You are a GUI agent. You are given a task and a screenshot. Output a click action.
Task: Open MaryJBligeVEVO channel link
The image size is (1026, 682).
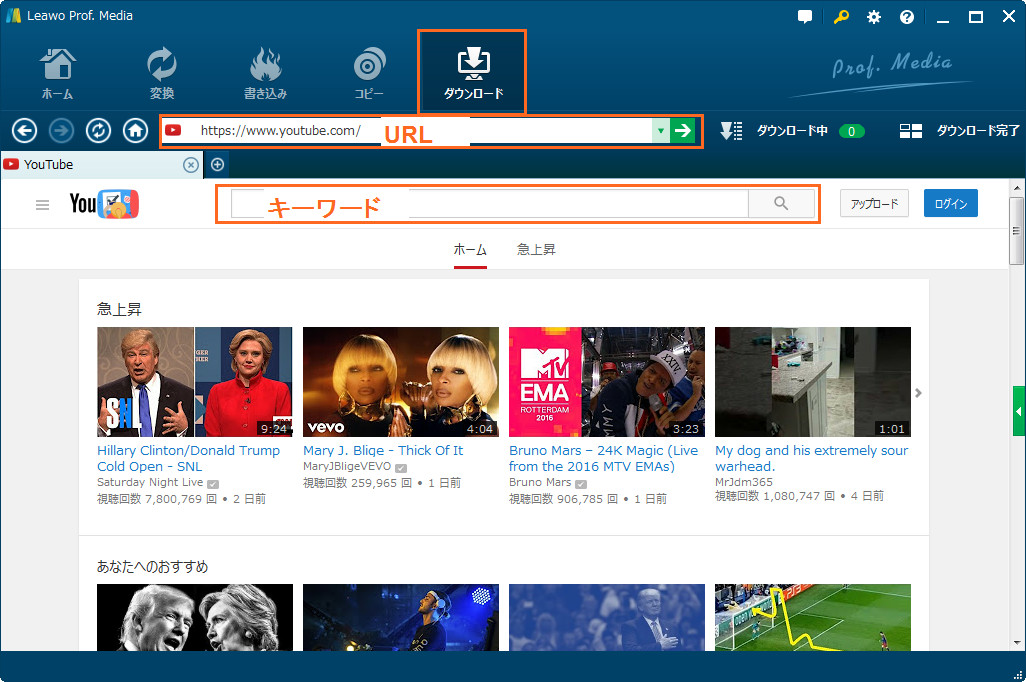(347, 467)
